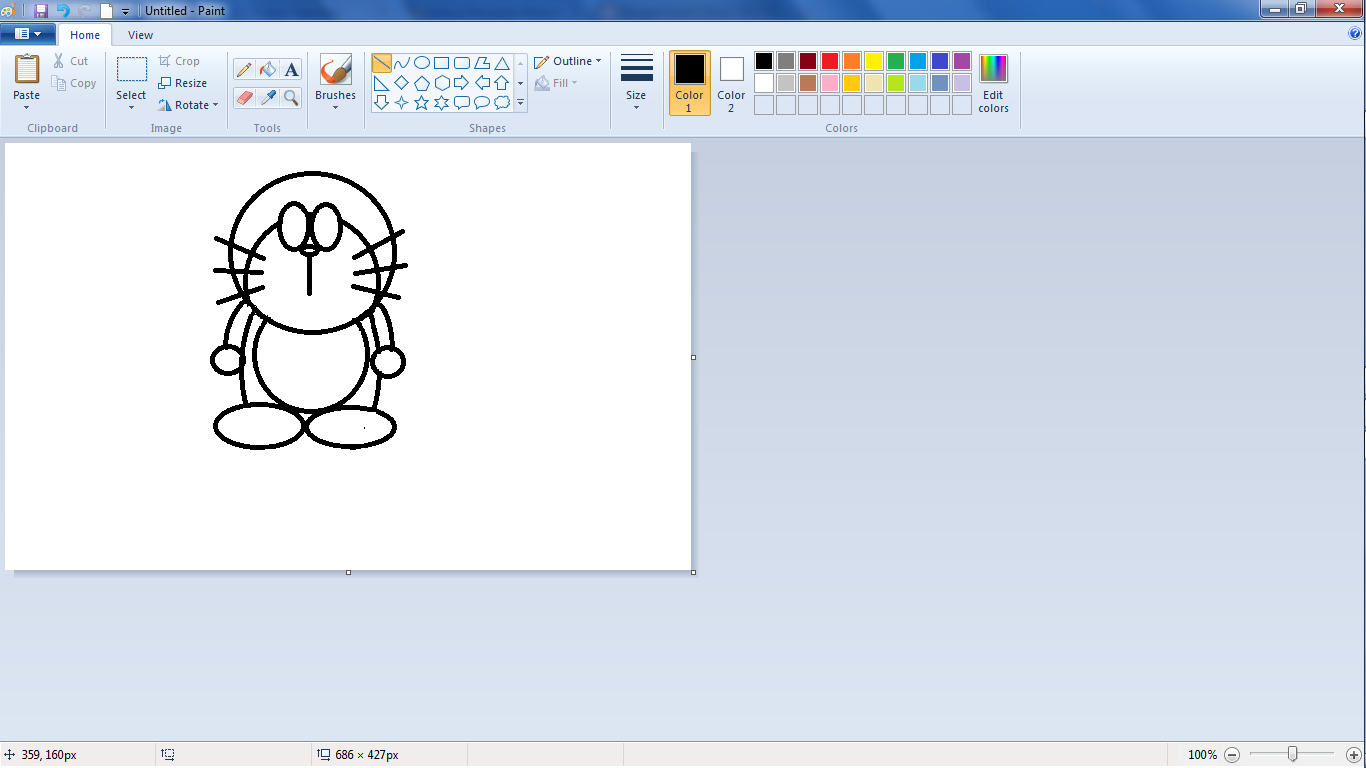Click the zoom in plus button

[1354, 755]
